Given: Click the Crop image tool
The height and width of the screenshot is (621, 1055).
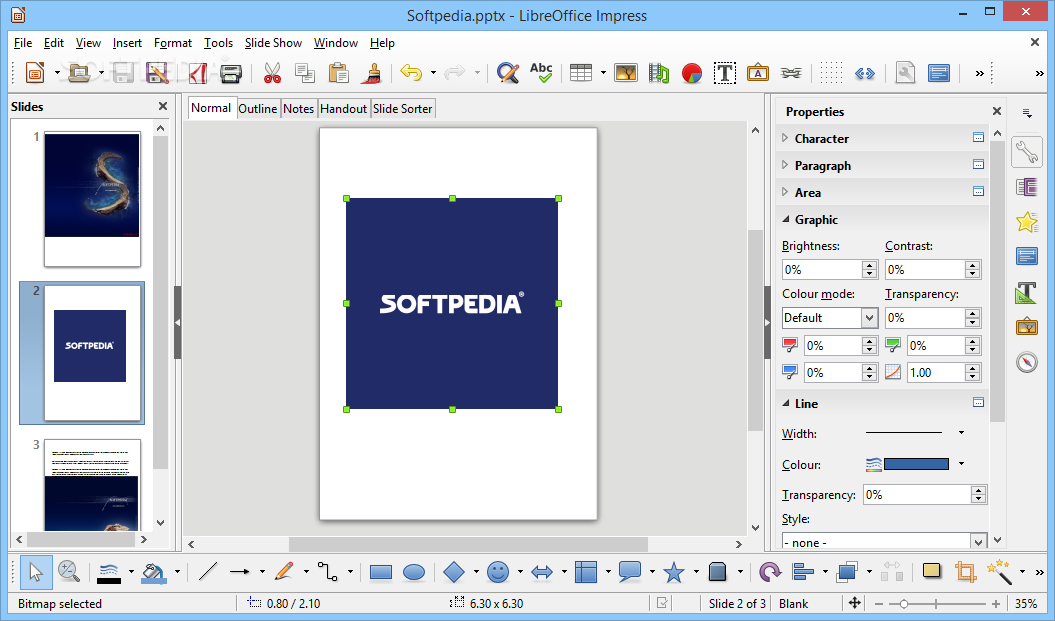Looking at the screenshot, I should (x=966, y=573).
